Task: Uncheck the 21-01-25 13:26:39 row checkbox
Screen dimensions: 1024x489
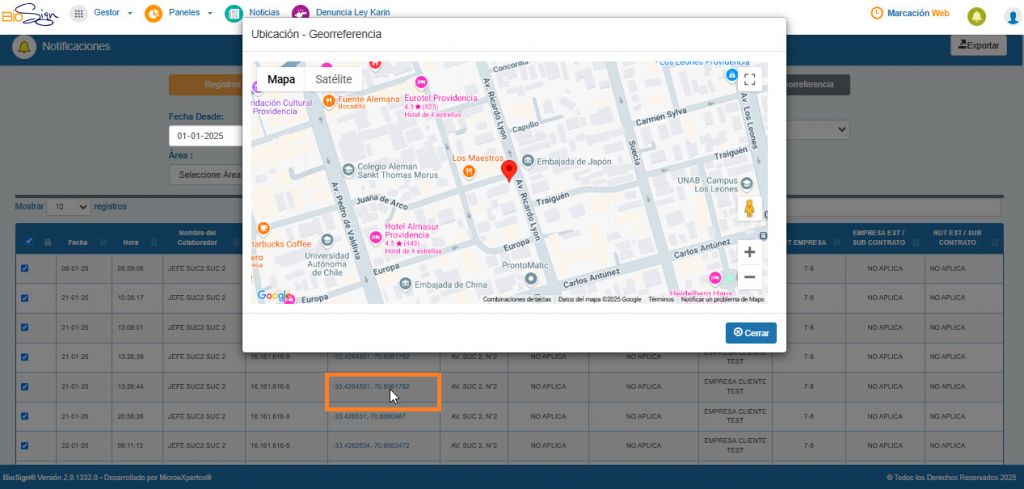Action: [25, 356]
